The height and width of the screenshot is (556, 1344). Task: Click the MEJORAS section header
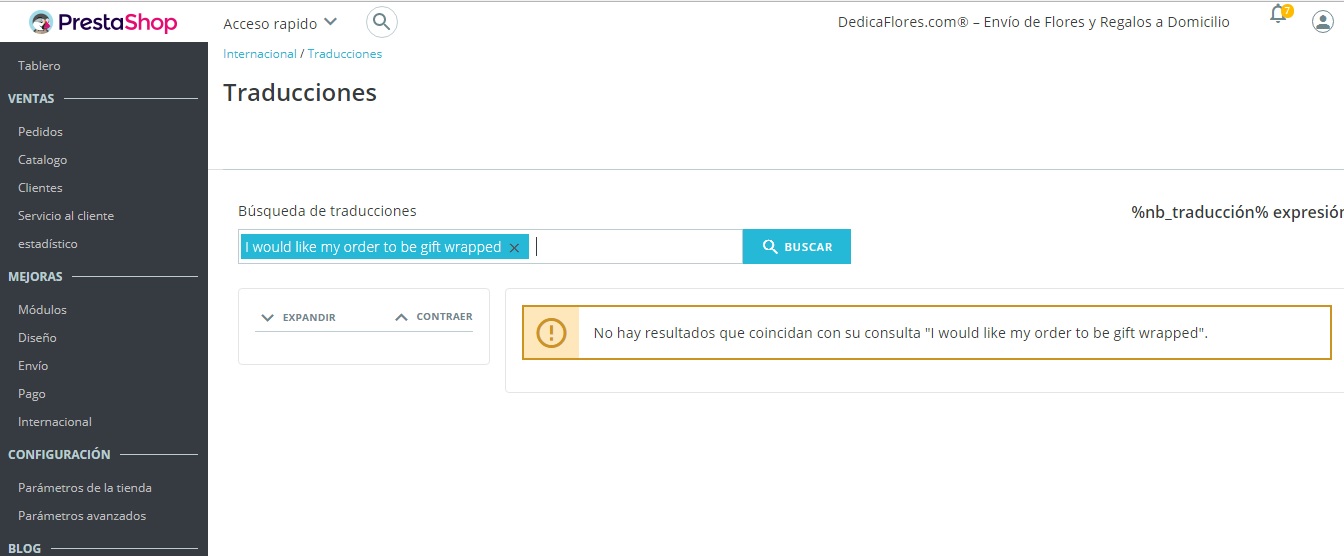coord(35,277)
